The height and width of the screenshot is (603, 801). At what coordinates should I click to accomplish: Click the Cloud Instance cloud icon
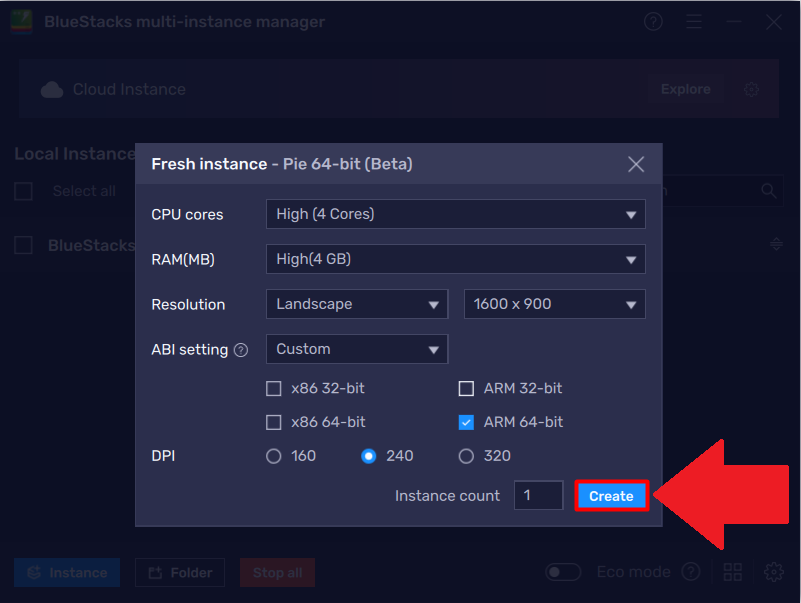click(x=52, y=89)
